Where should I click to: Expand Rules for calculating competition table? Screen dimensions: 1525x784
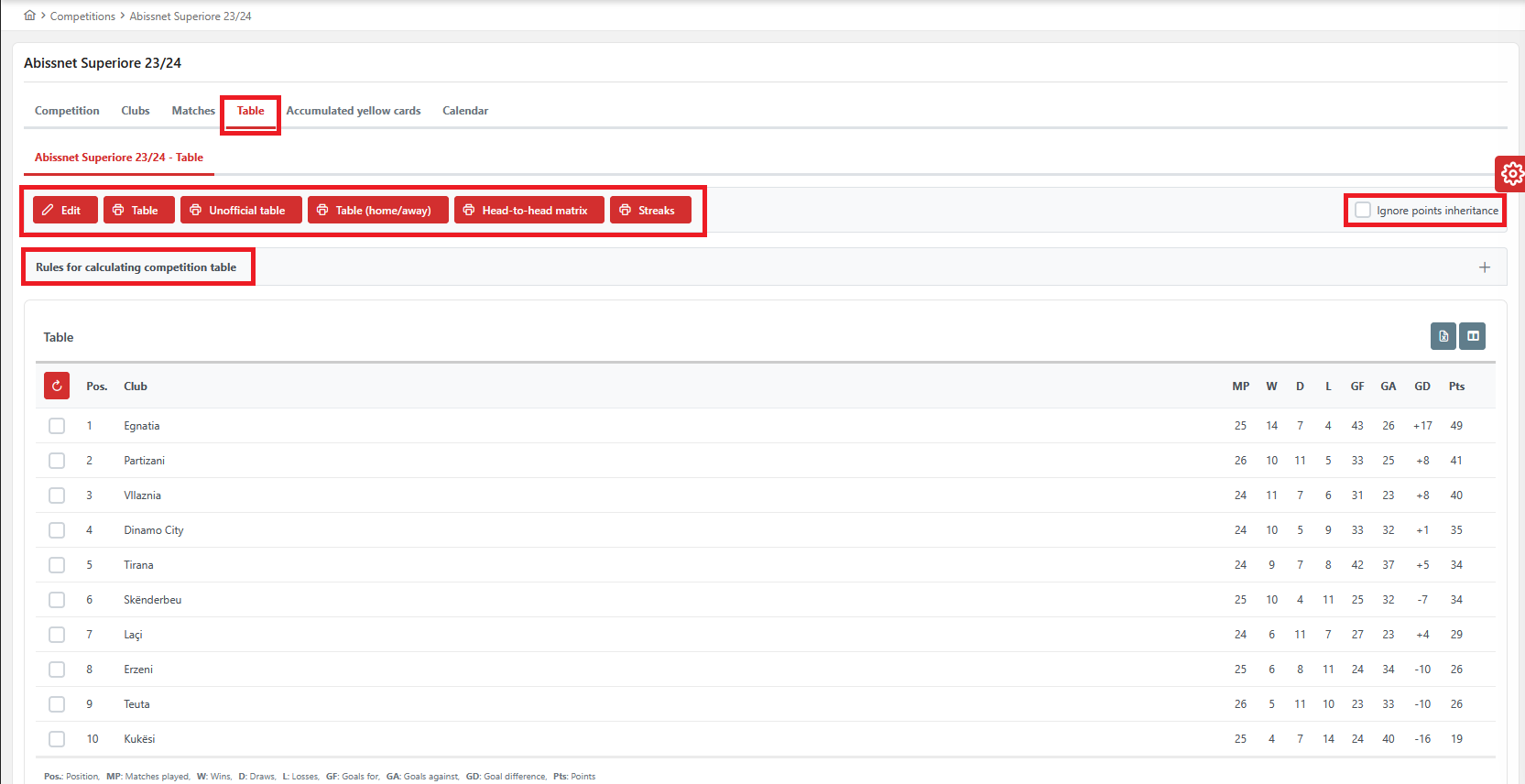(x=136, y=267)
